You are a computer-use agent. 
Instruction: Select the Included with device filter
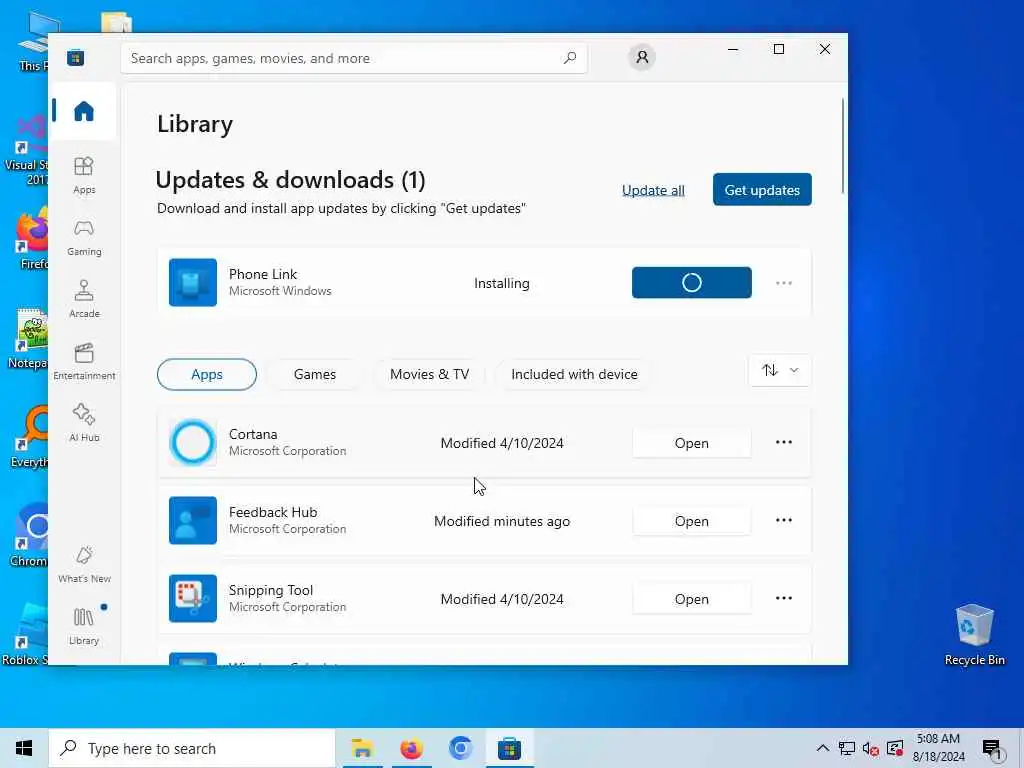pos(574,374)
